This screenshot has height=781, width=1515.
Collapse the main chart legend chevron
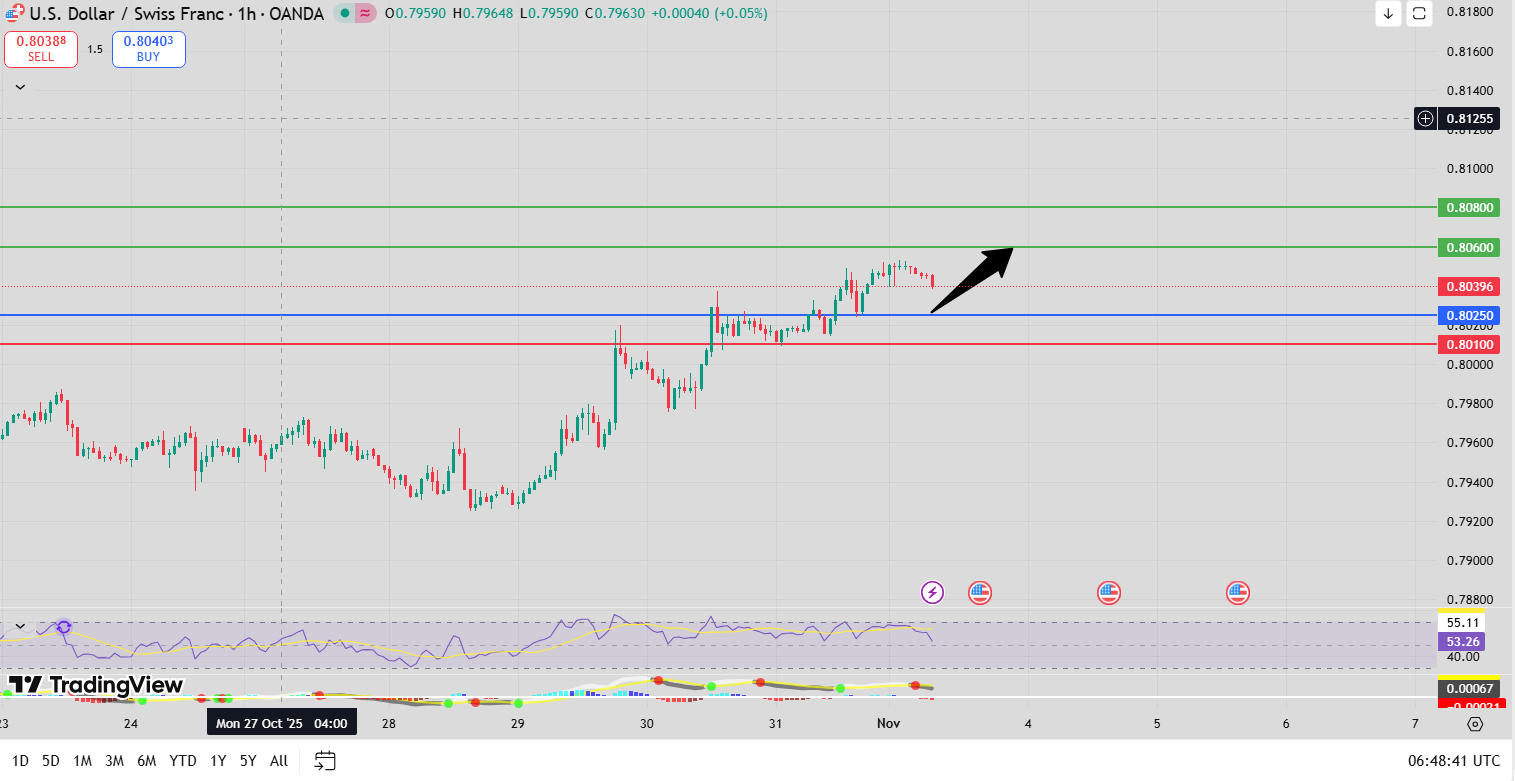[x=18, y=86]
